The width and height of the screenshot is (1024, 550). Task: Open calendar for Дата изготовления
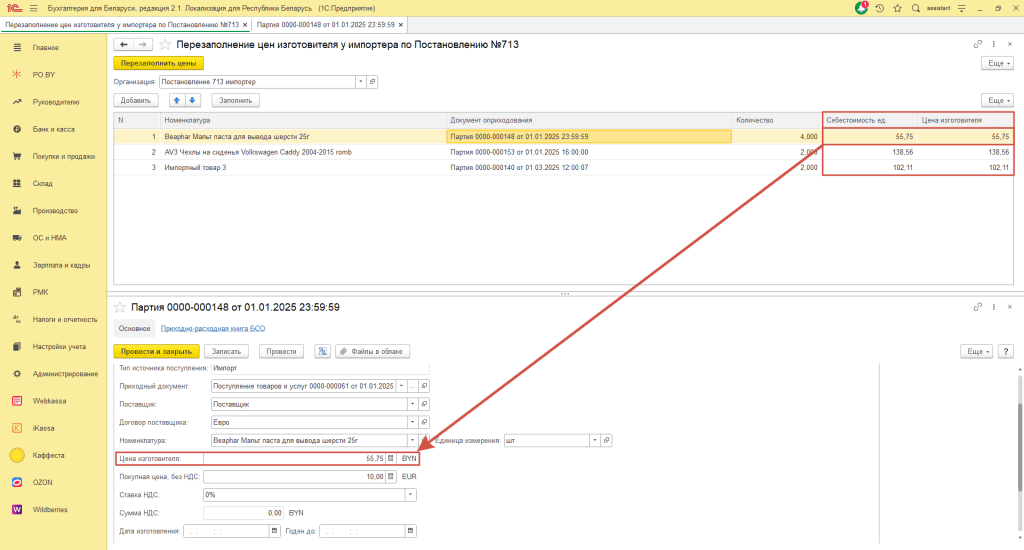coord(274,531)
